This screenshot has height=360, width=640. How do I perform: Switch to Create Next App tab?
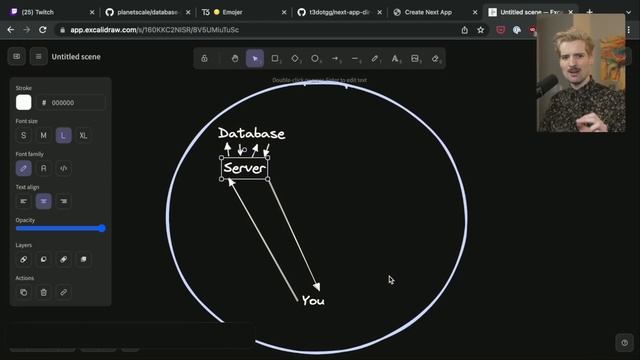[x=435, y=12]
